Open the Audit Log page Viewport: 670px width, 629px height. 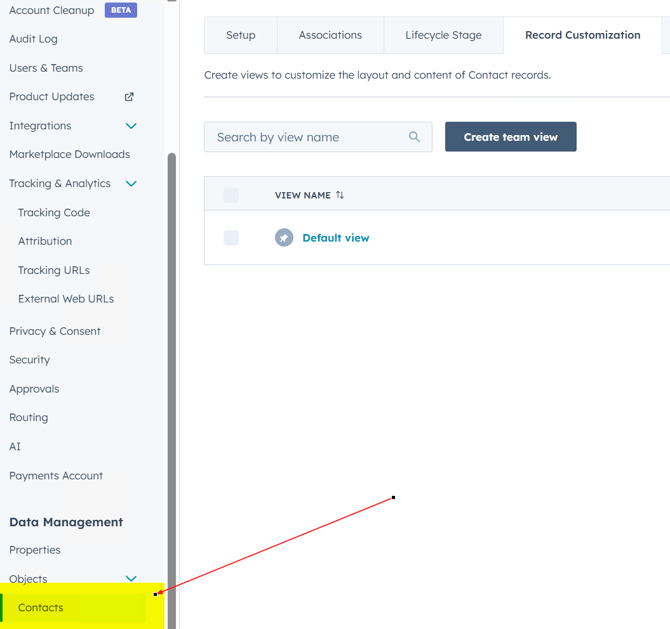pyautogui.click(x=33, y=39)
